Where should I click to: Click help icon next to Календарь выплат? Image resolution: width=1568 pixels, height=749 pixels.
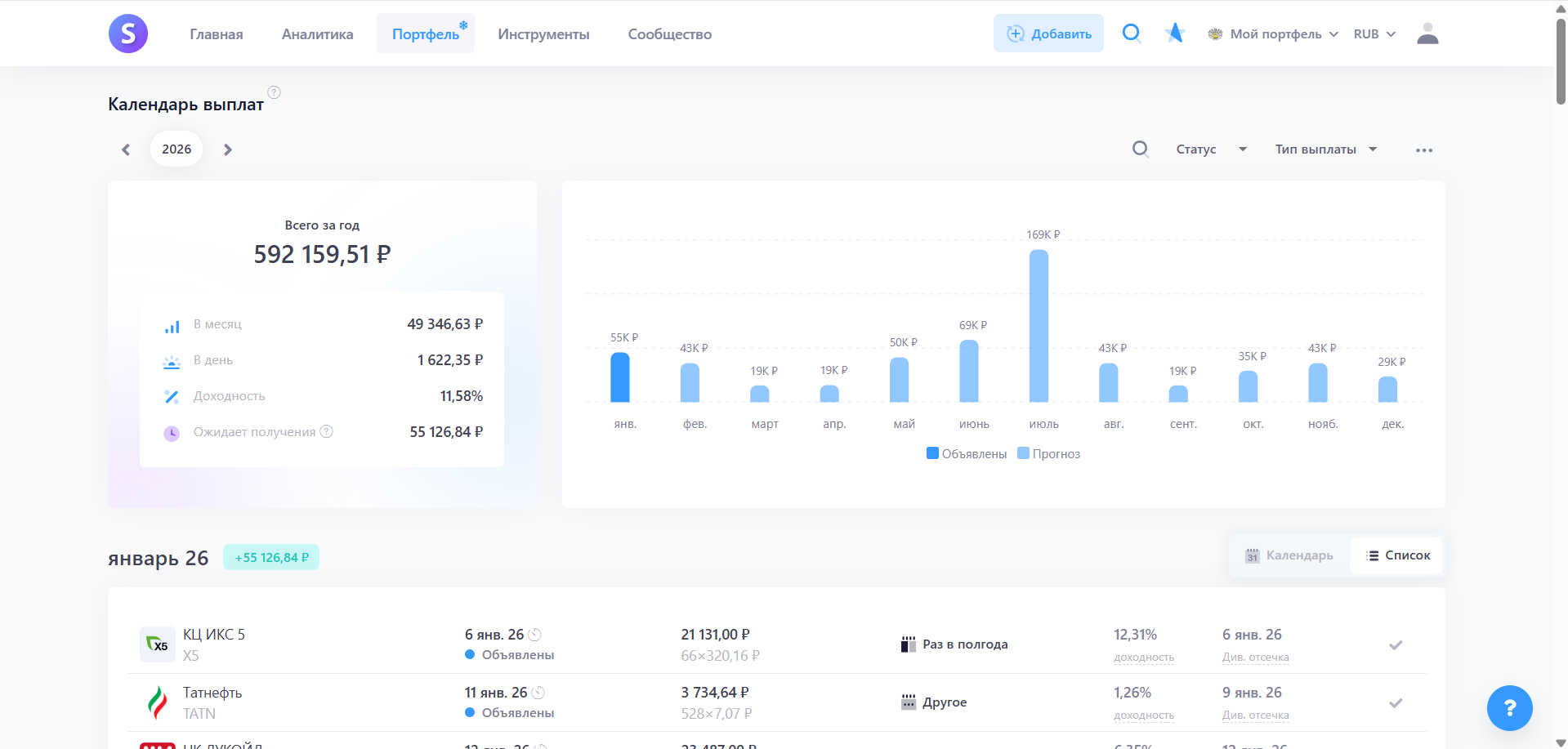[275, 93]
